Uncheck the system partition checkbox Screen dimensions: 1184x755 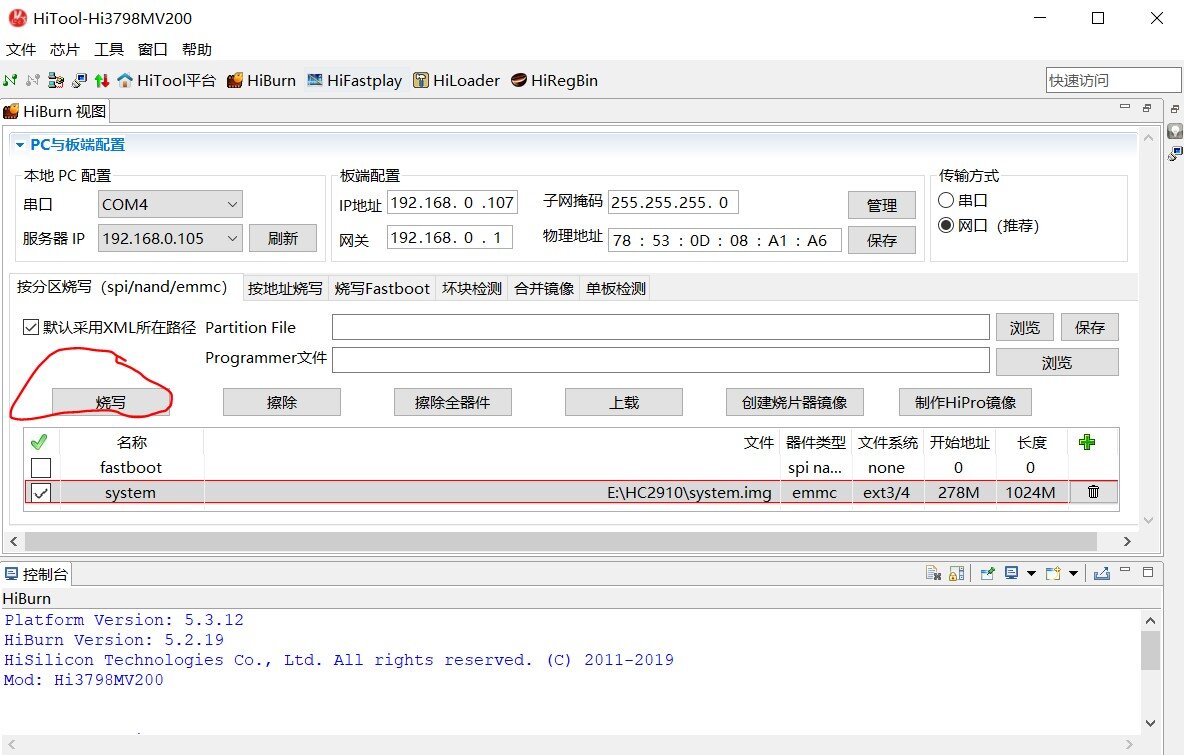coord(41,493)
